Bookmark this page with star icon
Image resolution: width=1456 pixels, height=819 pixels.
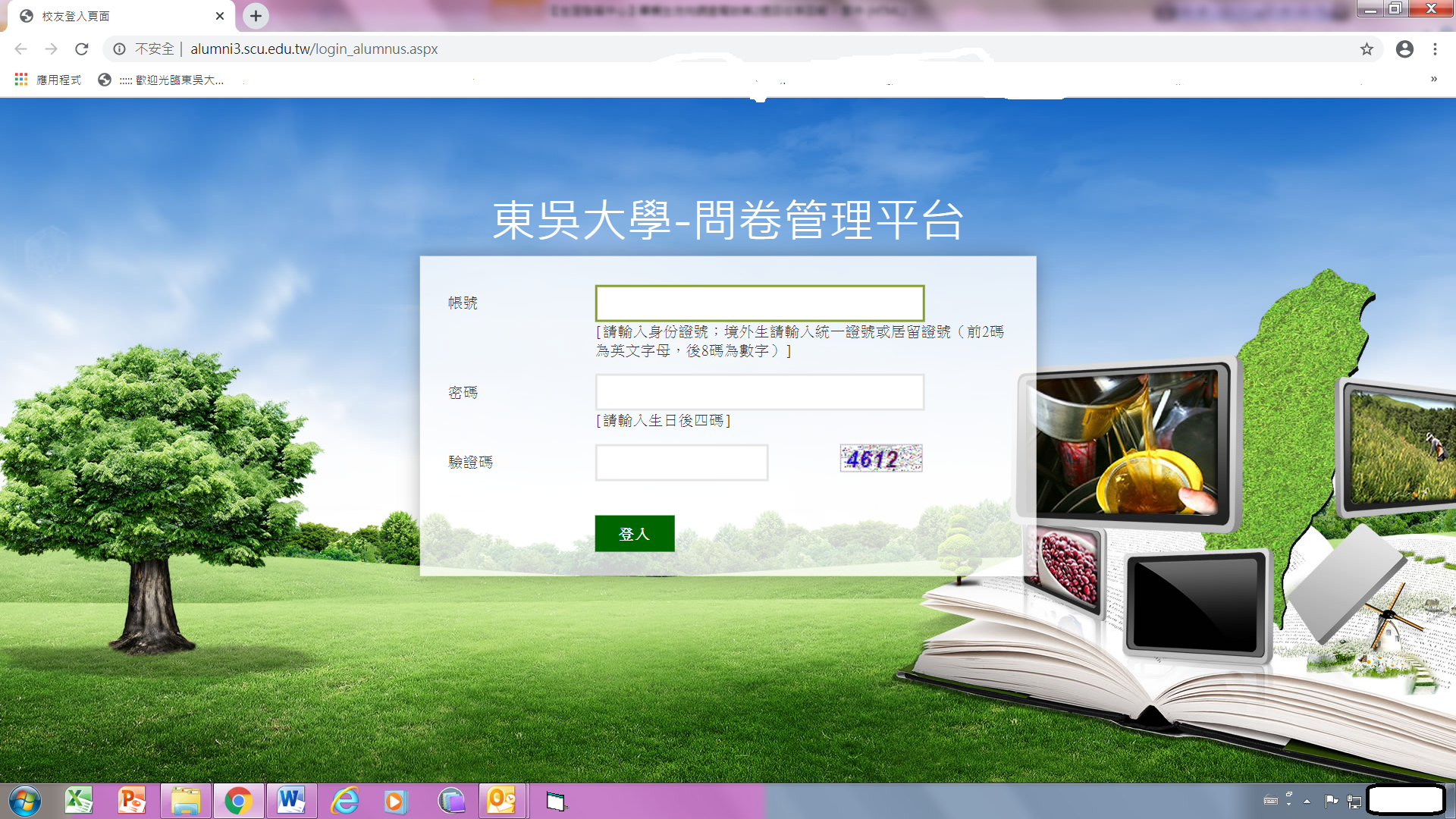tap(1367, 49)
